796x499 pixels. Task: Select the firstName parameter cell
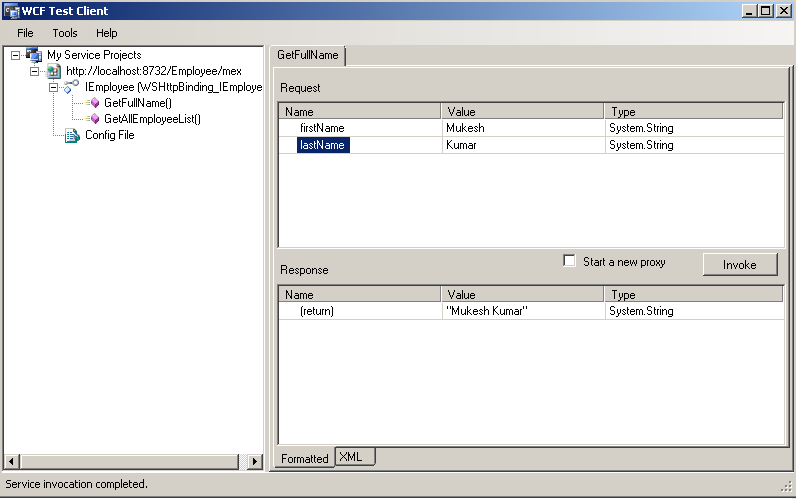coord(322,128)
